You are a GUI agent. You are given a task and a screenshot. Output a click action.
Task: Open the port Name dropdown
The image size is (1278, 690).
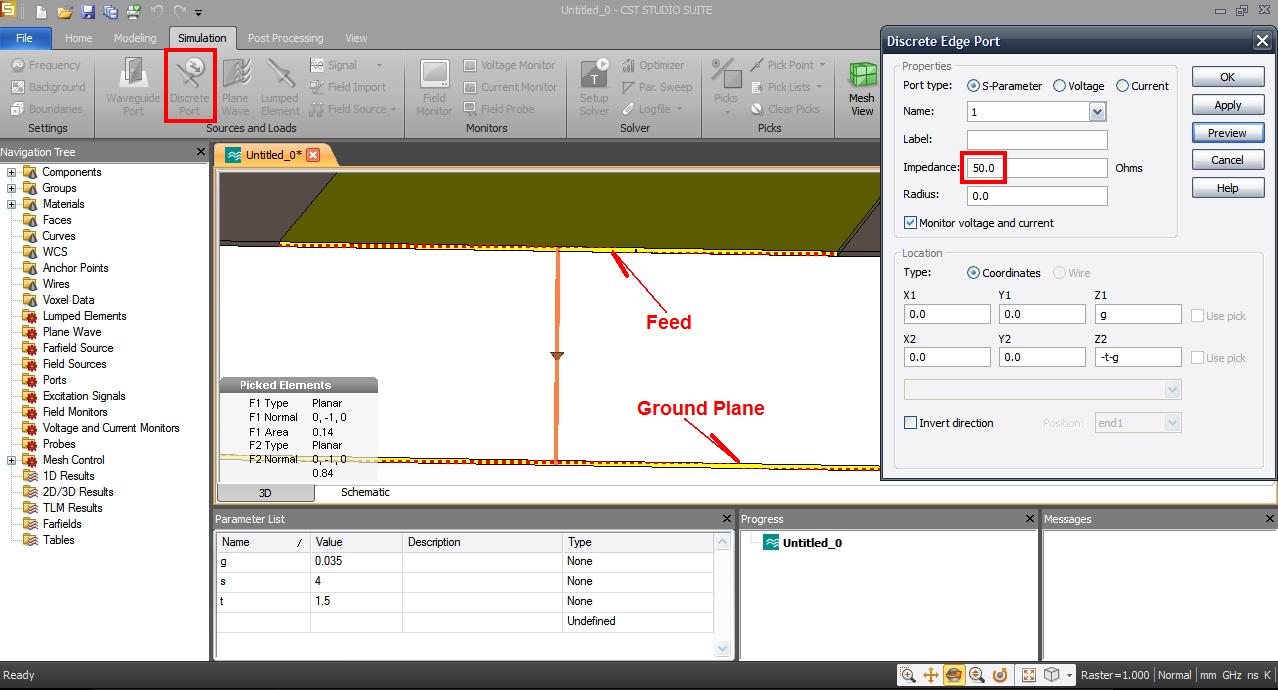pyautogui.click(x=1097, y=112)
